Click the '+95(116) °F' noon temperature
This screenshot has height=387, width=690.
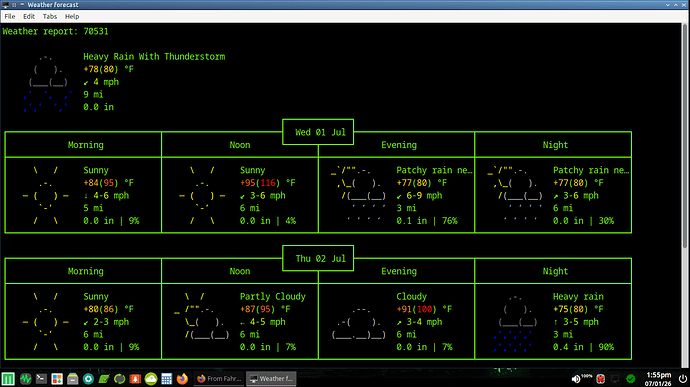pyautogui.click(x=268, y=183)
